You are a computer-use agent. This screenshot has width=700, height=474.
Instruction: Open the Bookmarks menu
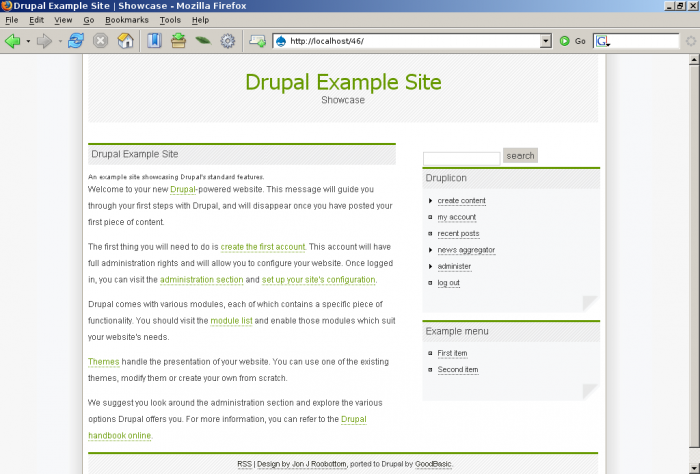coord(127,20)
